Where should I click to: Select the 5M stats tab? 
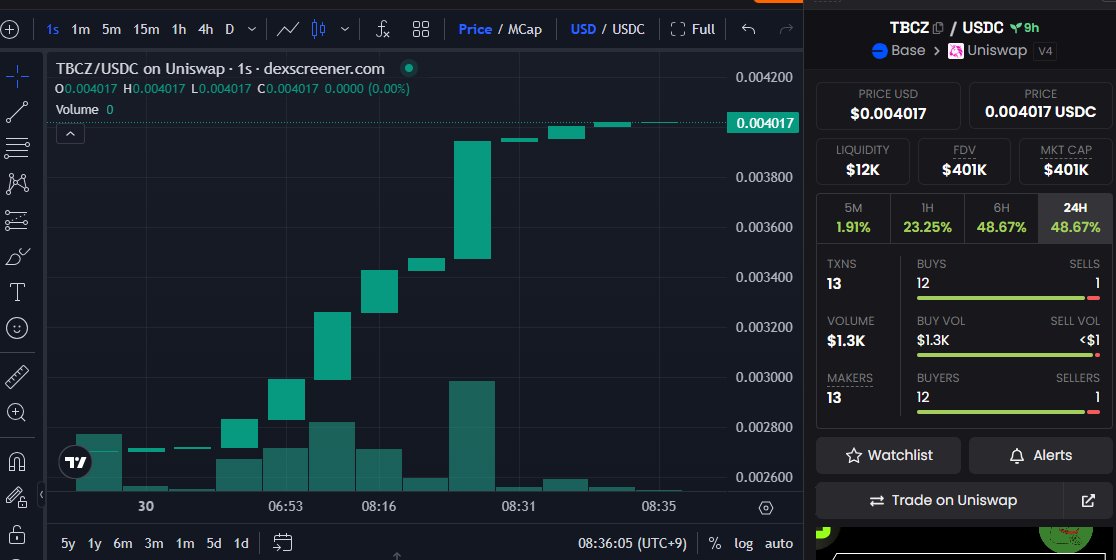[x=853, y=218]
